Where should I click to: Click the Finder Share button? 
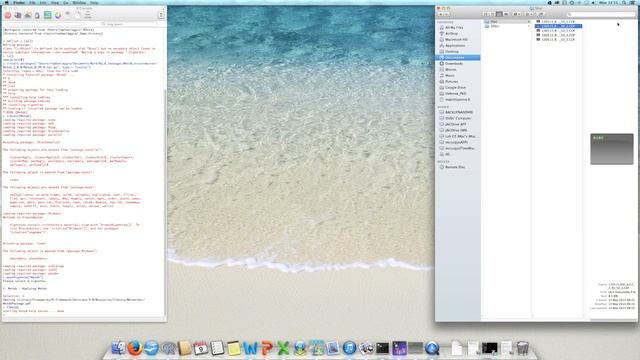click(541, 14)
